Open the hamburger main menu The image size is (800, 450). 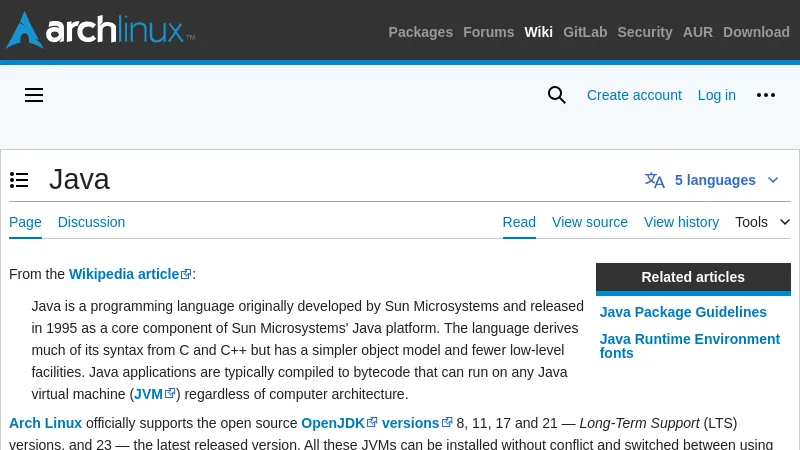point(34,95)
